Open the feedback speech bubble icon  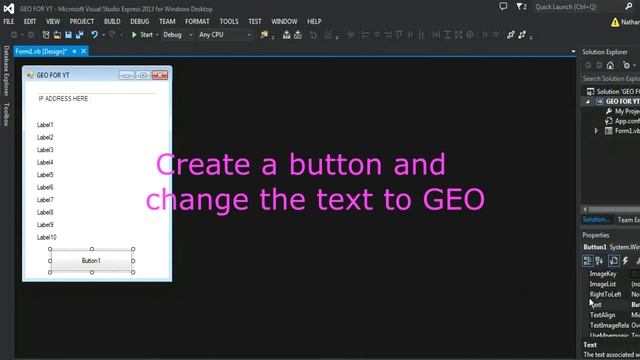503,7
